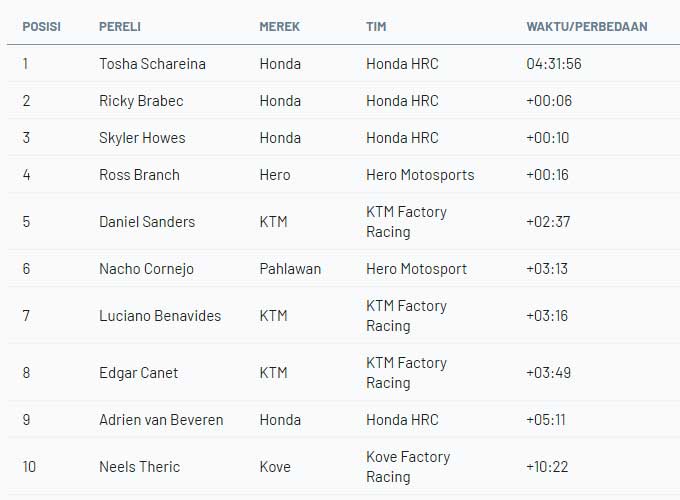Click the PEBALAP column header
This screenshot has width=680, height=500.
pyautogui.click(x=120, y=26)
